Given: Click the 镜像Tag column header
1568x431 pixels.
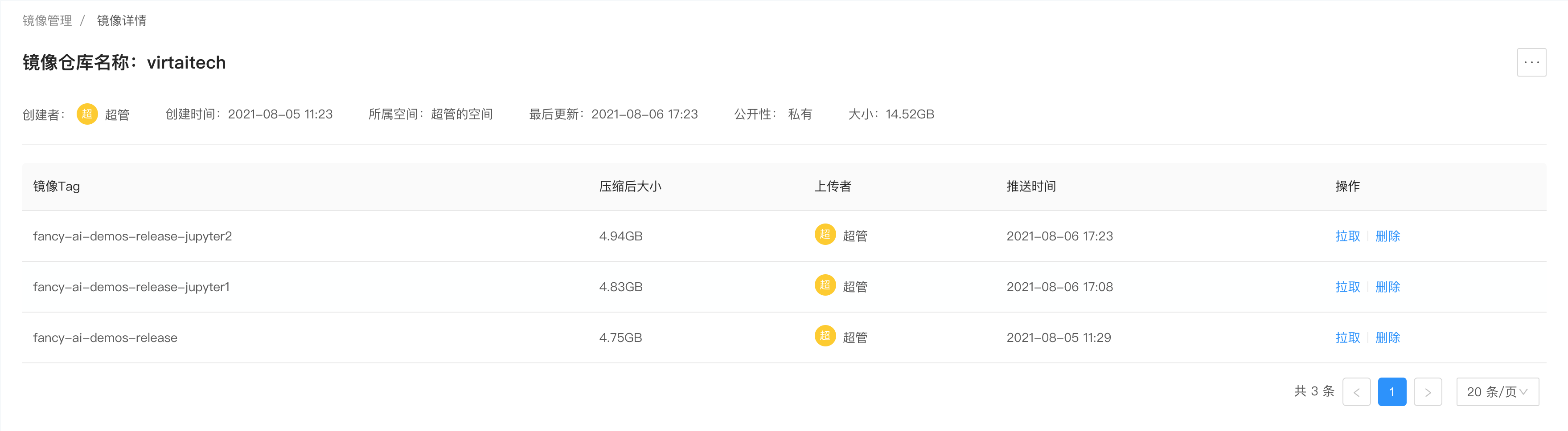Looking at the screenshot, I should click(56, 186).
